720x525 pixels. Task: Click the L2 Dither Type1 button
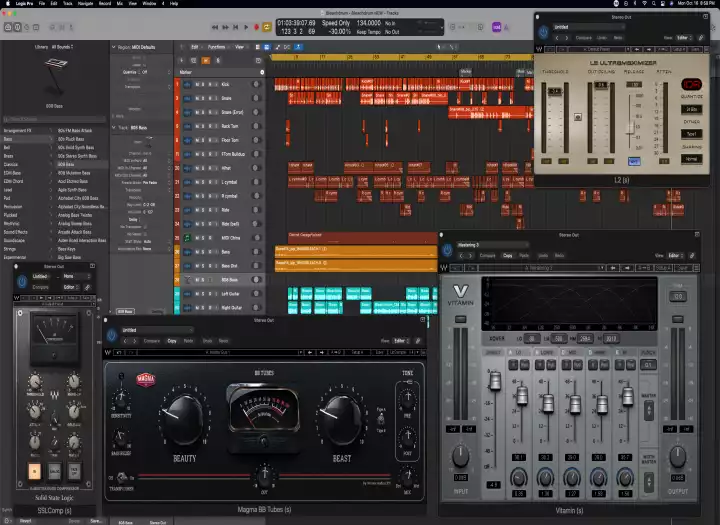[x=692, y=134]
